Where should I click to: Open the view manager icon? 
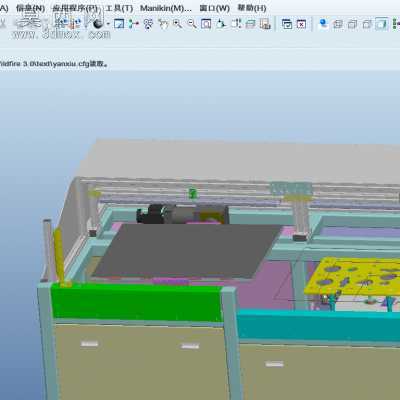pos(265,24)
